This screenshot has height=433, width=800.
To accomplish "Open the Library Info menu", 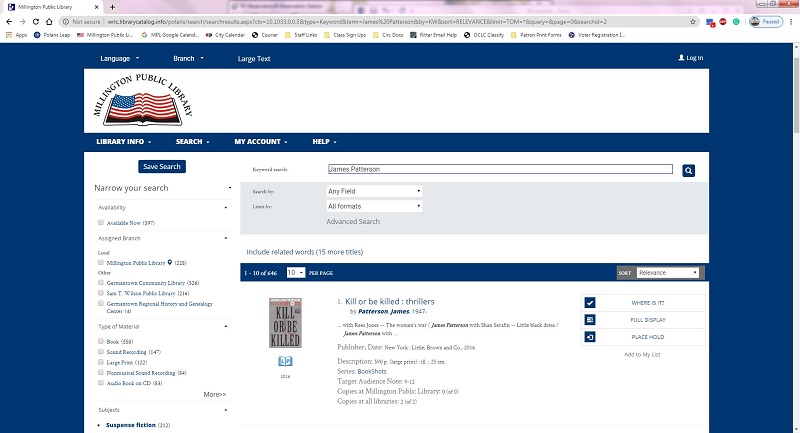I will coord(122,142).
